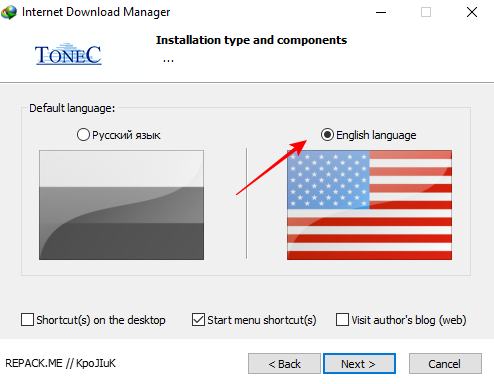The width and height of the screenshot is (494, 384).
Task: Close the installer window
Action: tap(472, 12)
